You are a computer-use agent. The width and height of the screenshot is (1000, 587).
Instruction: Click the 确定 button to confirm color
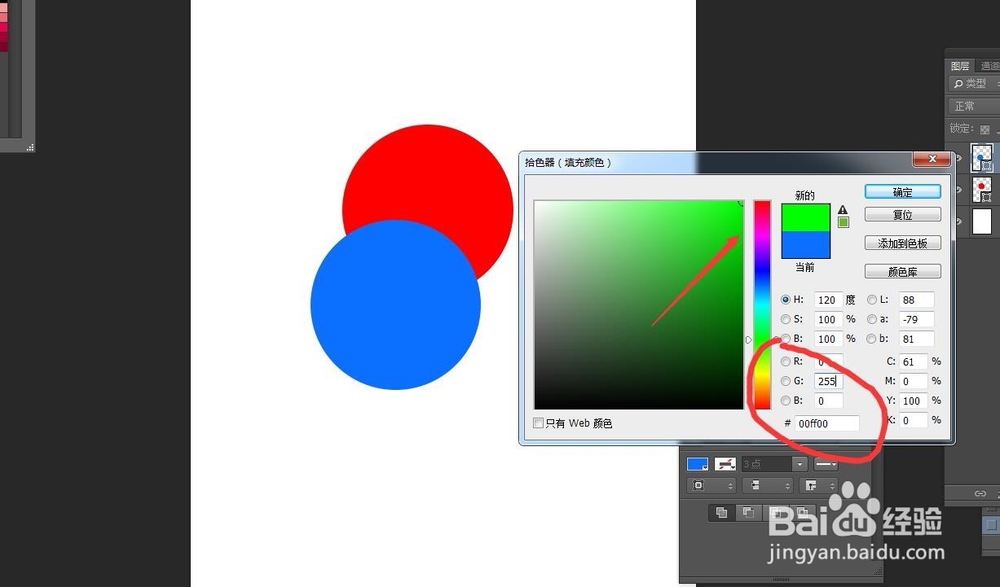click(903, 191)
